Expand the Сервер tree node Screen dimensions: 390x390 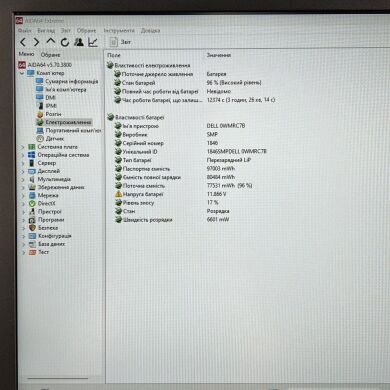coord(23,163)
